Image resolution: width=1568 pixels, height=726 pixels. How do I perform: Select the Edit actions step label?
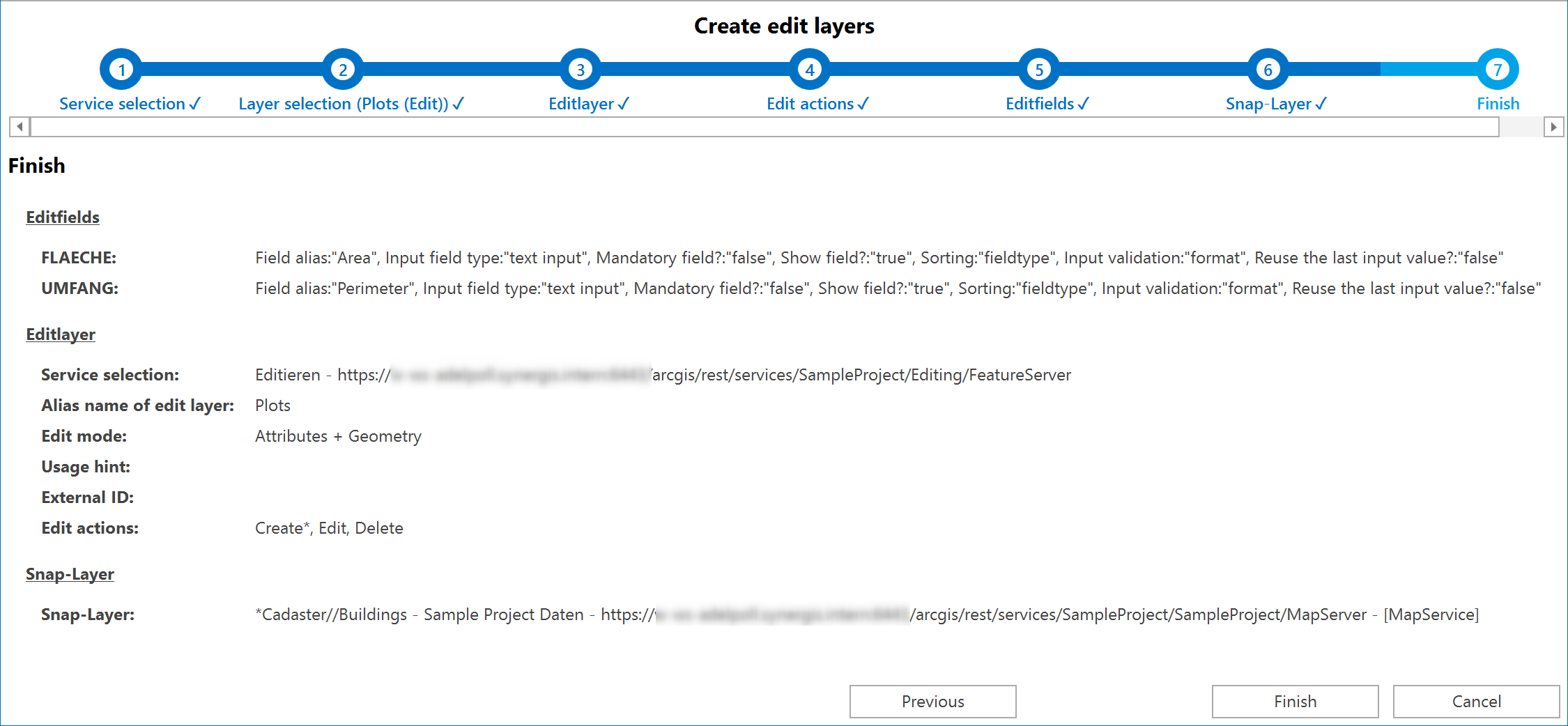coord(817,103)
